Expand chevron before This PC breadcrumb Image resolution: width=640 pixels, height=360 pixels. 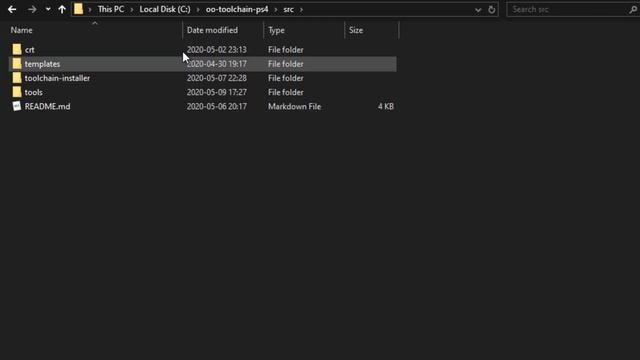pyautogui.click(x=90, y=9)
